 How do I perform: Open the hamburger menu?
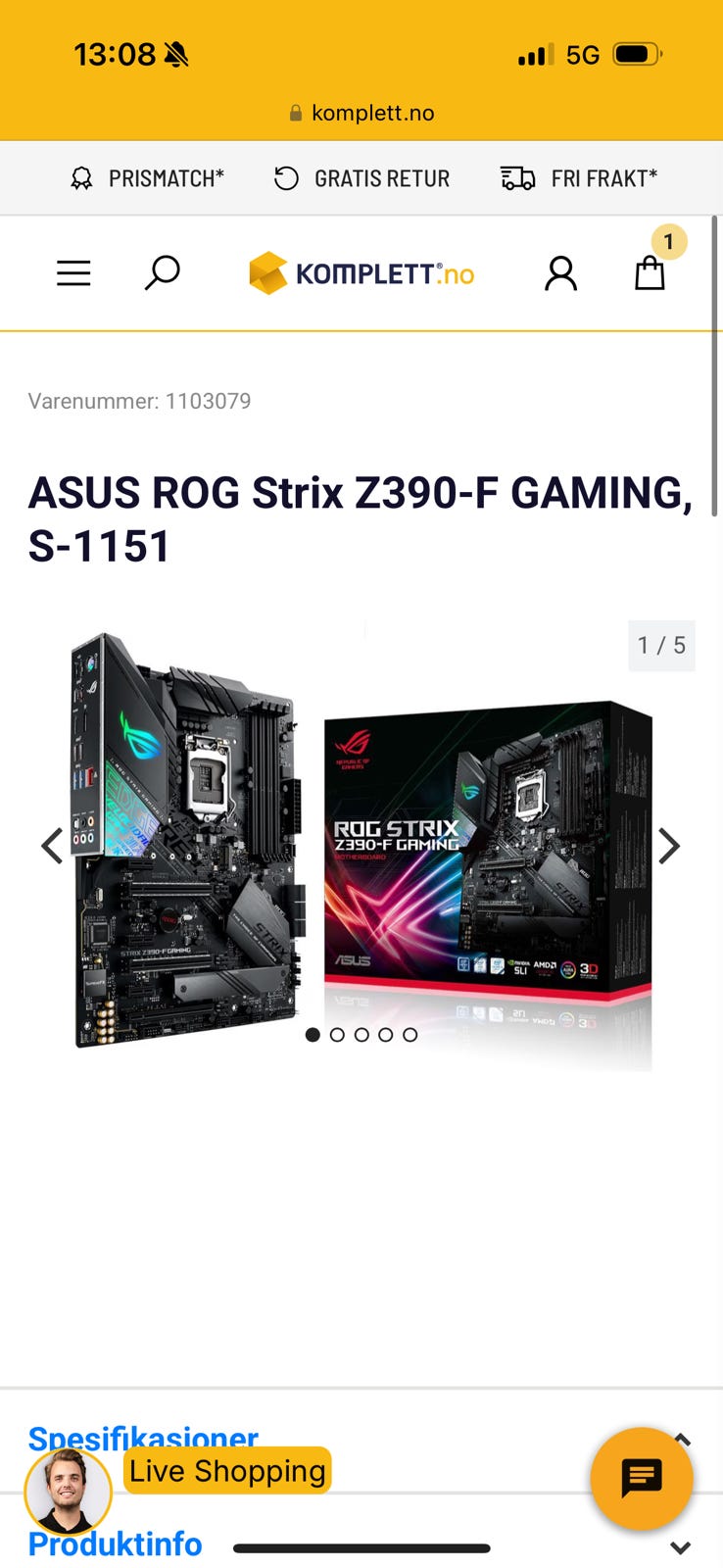tap(73, 272)
